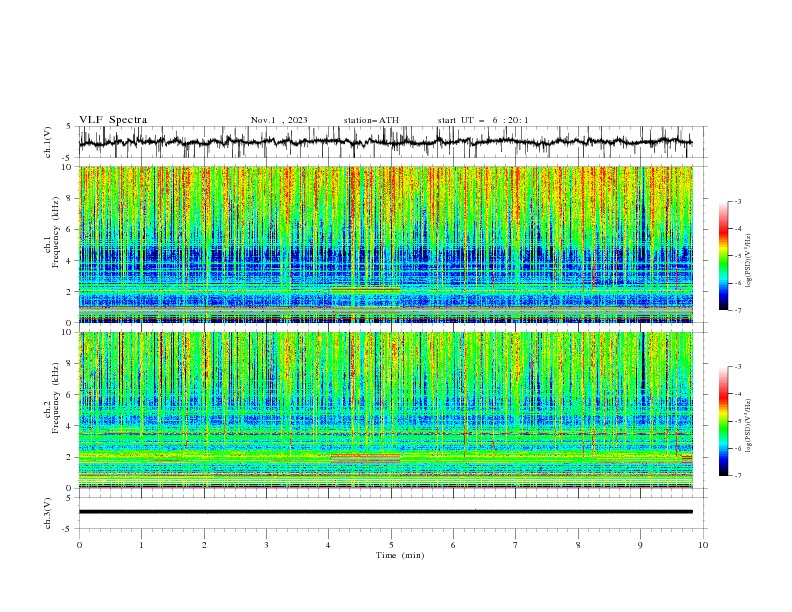
Task: Click the time axis tick label '9'
Action: [640, 545]
